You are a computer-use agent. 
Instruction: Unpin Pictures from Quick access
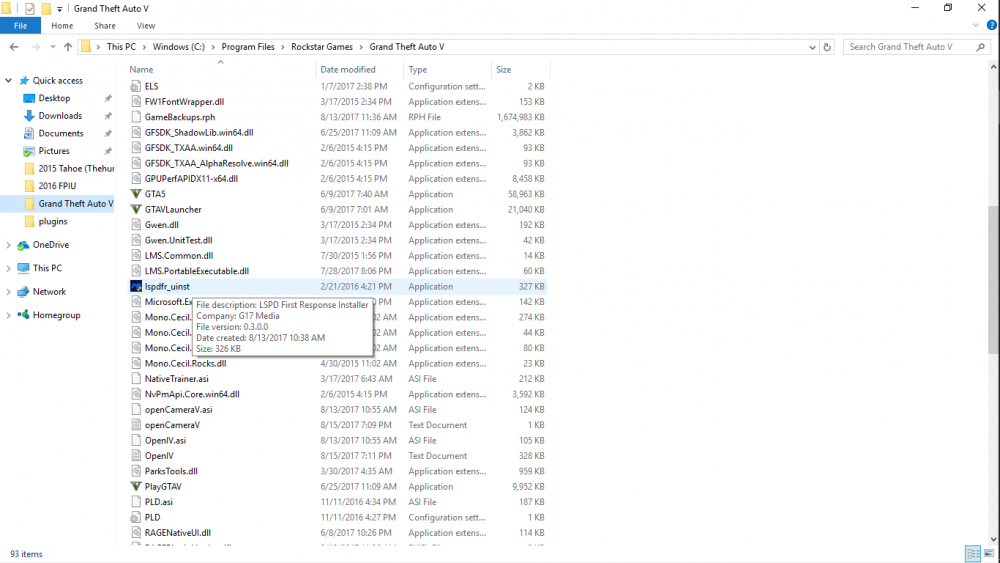pyautogui.click(x=108, y=151)
